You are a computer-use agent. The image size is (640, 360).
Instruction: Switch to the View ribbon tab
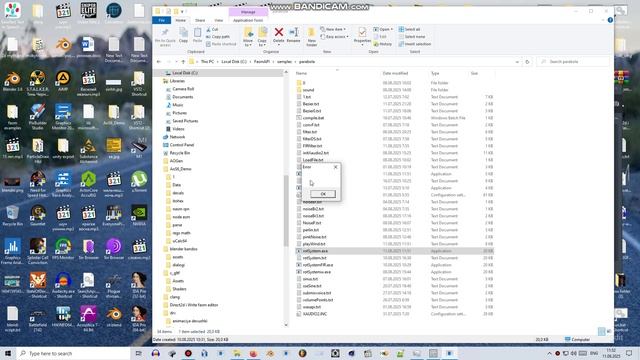click(x=219, y=20)
